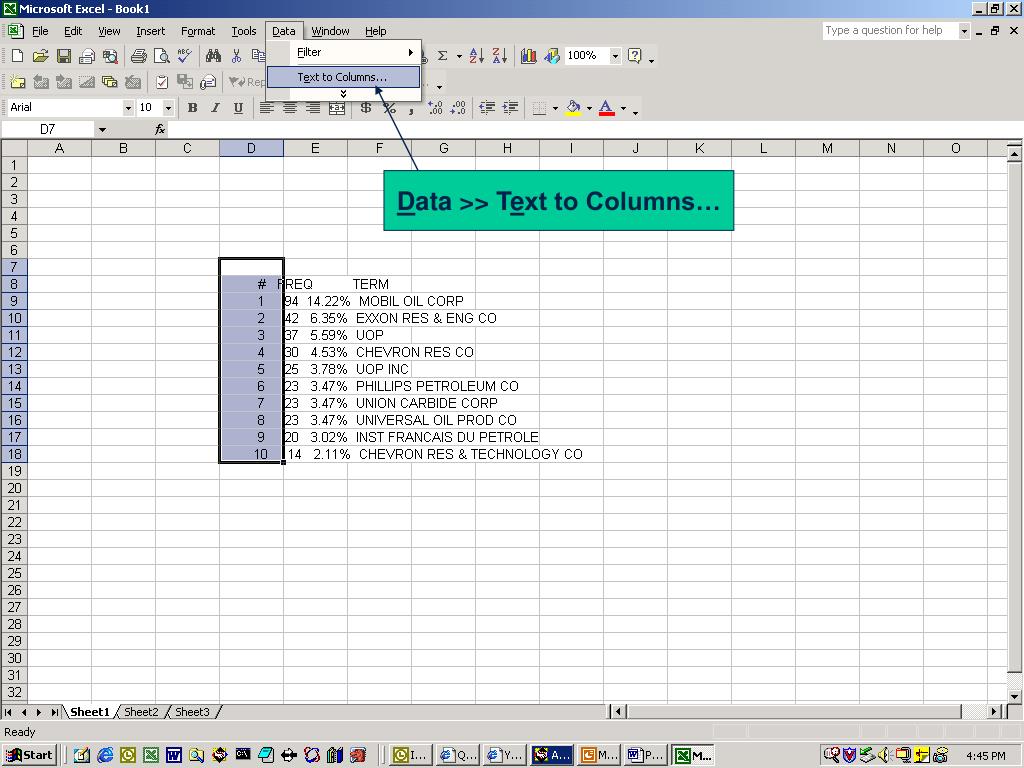Open the font name dropdown
This screenshot has width=1024, height=768.
click(128, 108)
